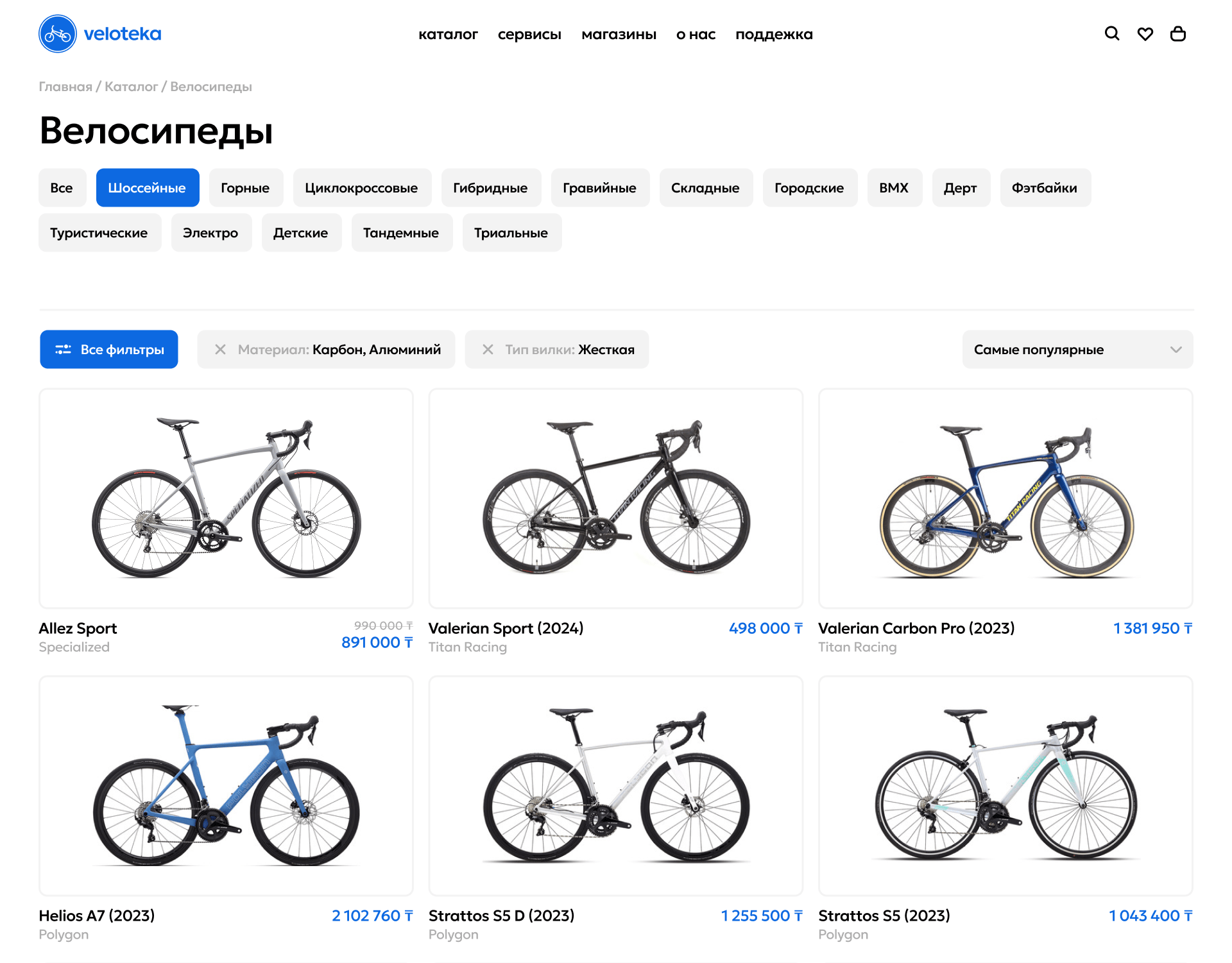This screenshot has width=1232, height=963.
Task: Choose the Все category chip
Action: (62, 188)
